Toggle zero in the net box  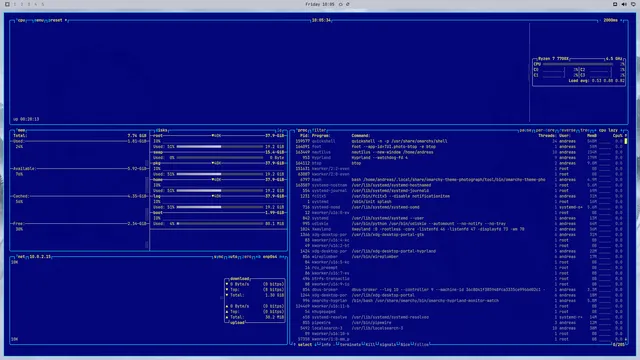(x=247, y=257)
